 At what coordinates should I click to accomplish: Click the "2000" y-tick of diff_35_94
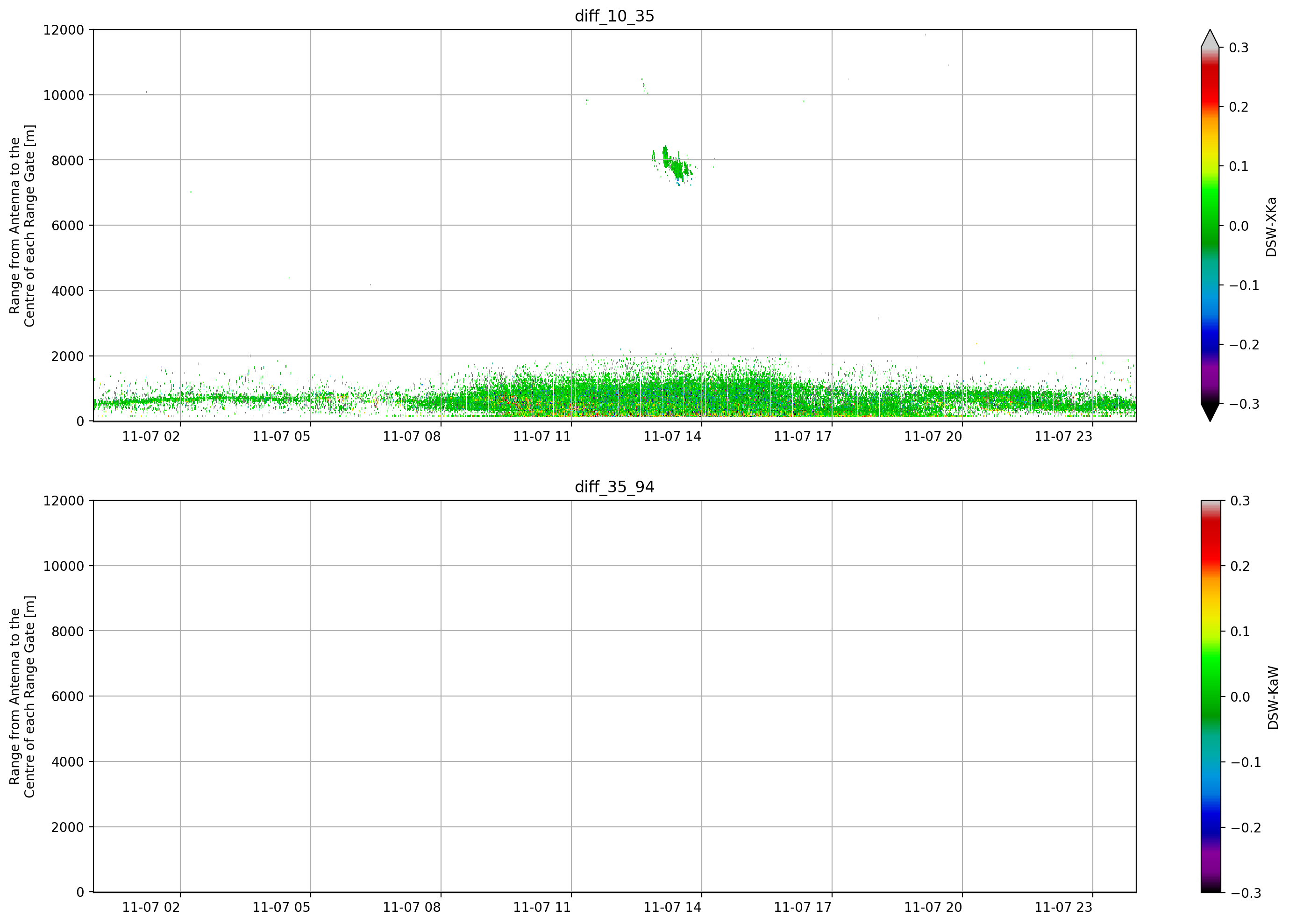coord(68,827)
